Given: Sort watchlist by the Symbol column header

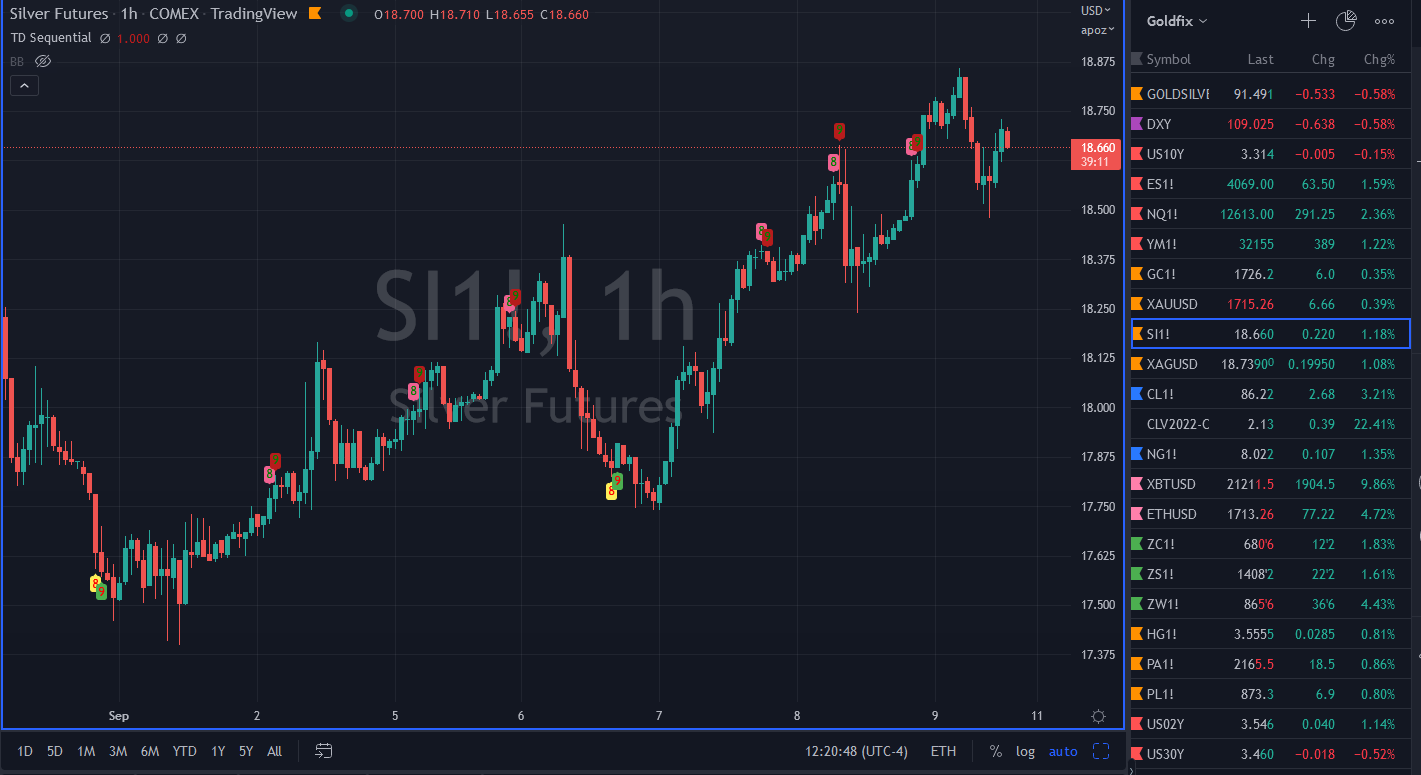Looking at the screenshot, I should pos(1168,59).
